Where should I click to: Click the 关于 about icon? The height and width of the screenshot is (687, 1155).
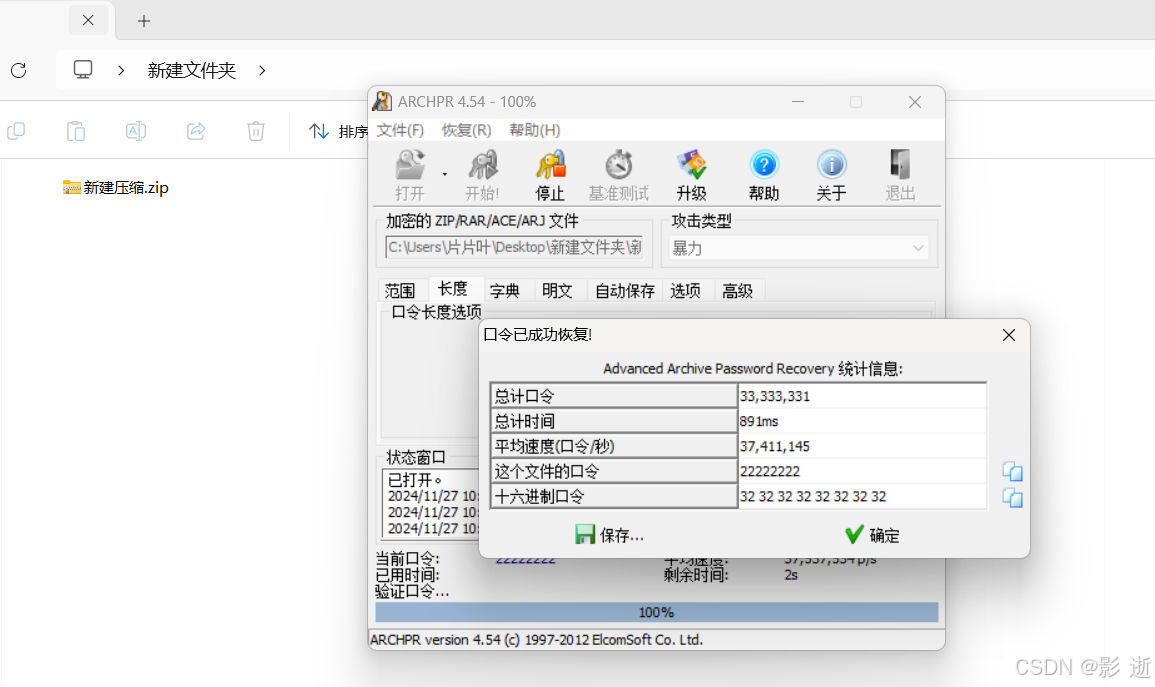(832, 175)
